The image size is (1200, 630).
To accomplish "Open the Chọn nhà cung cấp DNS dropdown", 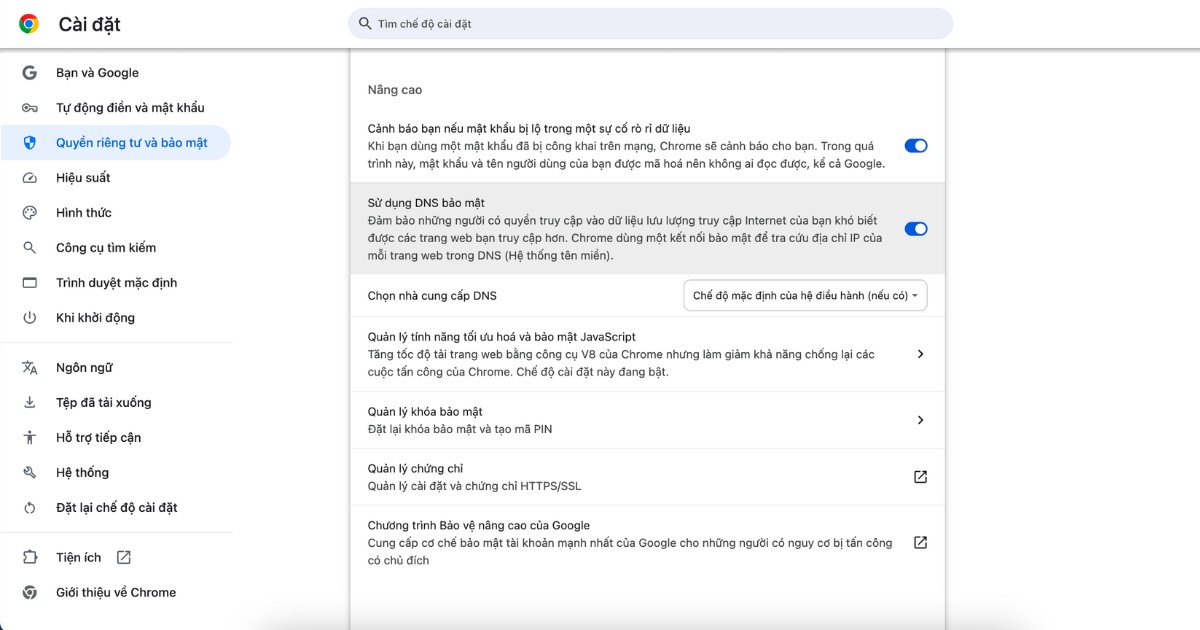I will (x=805, y=295).
